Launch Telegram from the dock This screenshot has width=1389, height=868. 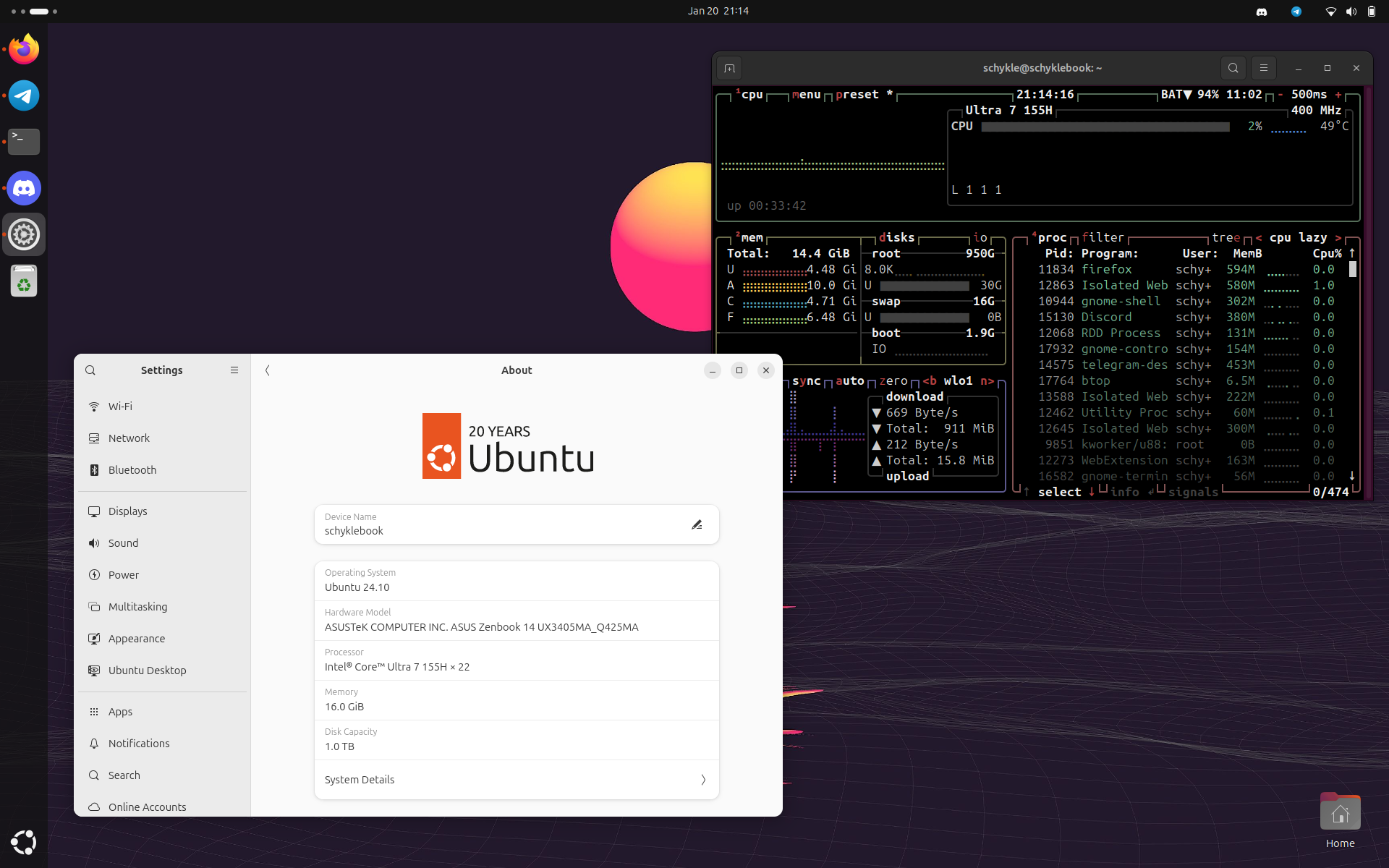point(24,95)
